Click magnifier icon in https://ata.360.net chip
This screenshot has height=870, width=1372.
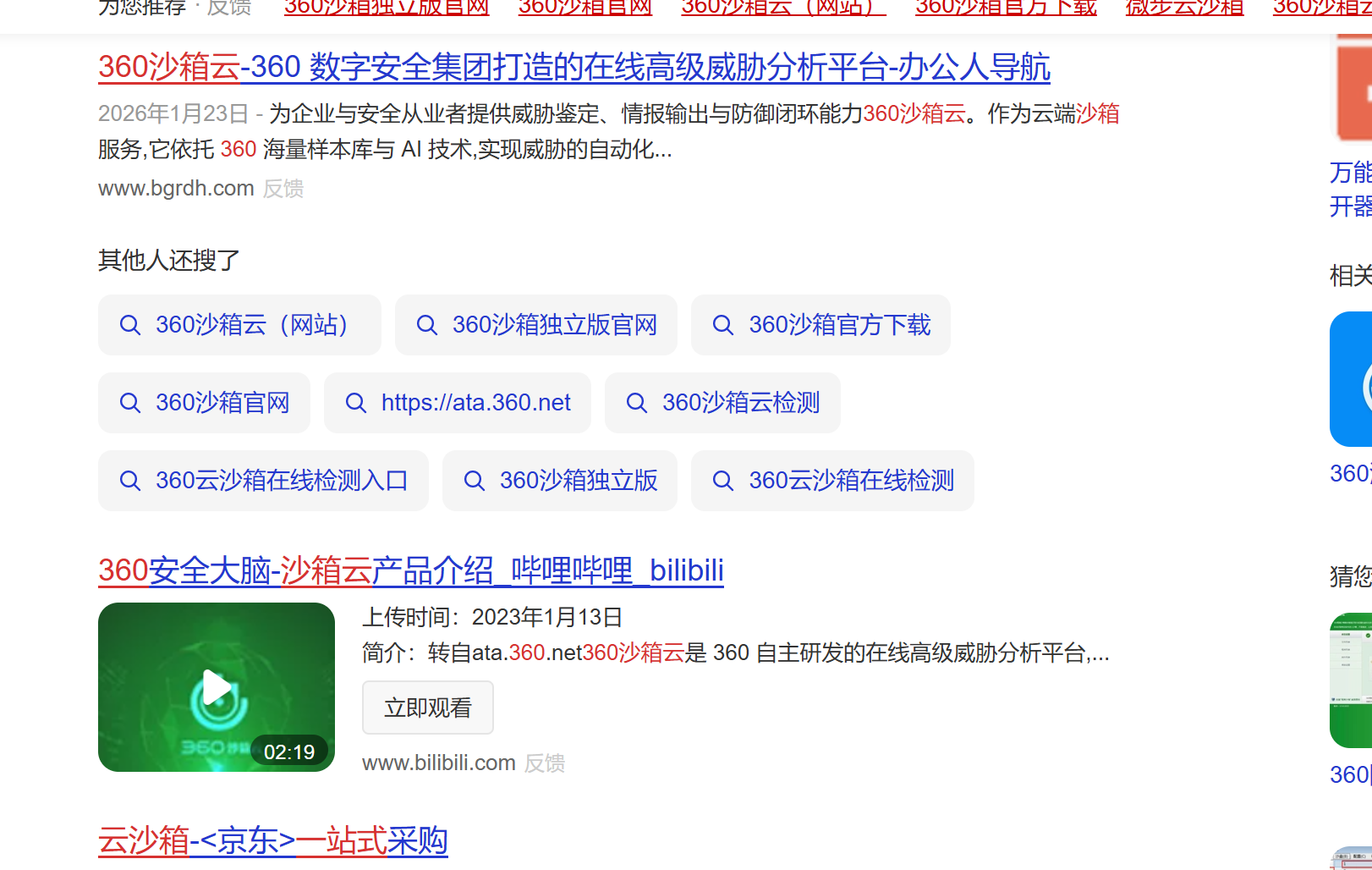[x=355, y=403]
